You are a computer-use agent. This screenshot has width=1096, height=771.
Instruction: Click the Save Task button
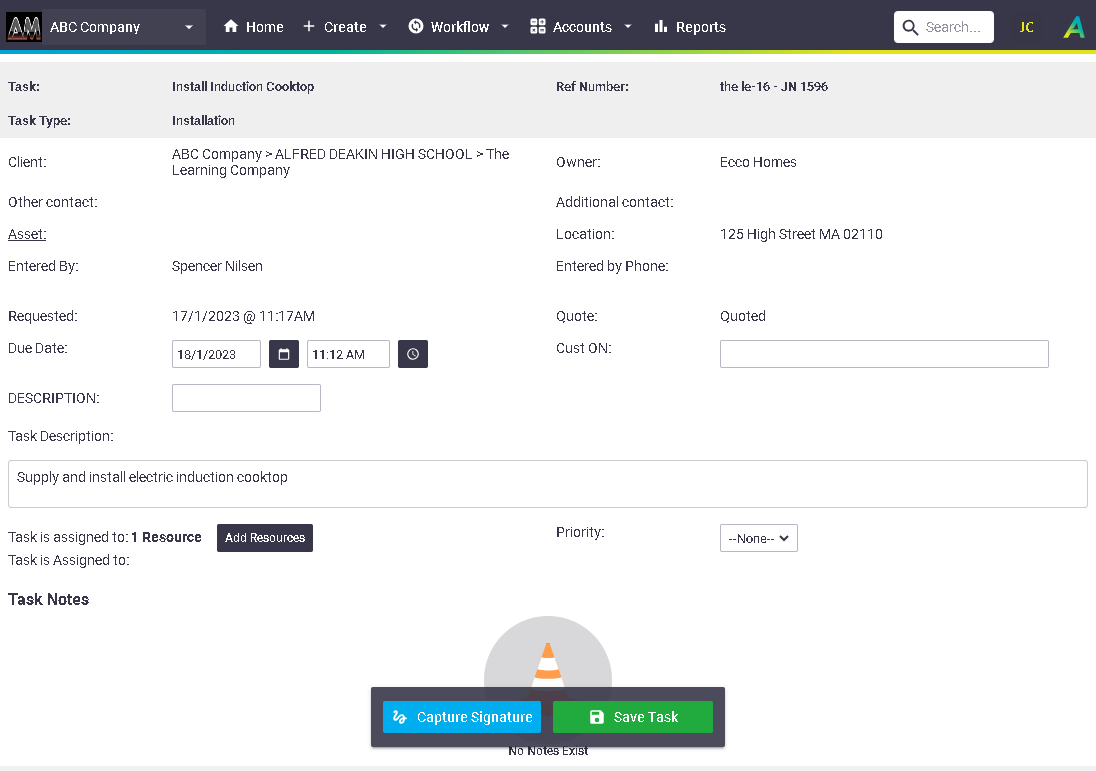pyautogui.click(x=633, y=717)
